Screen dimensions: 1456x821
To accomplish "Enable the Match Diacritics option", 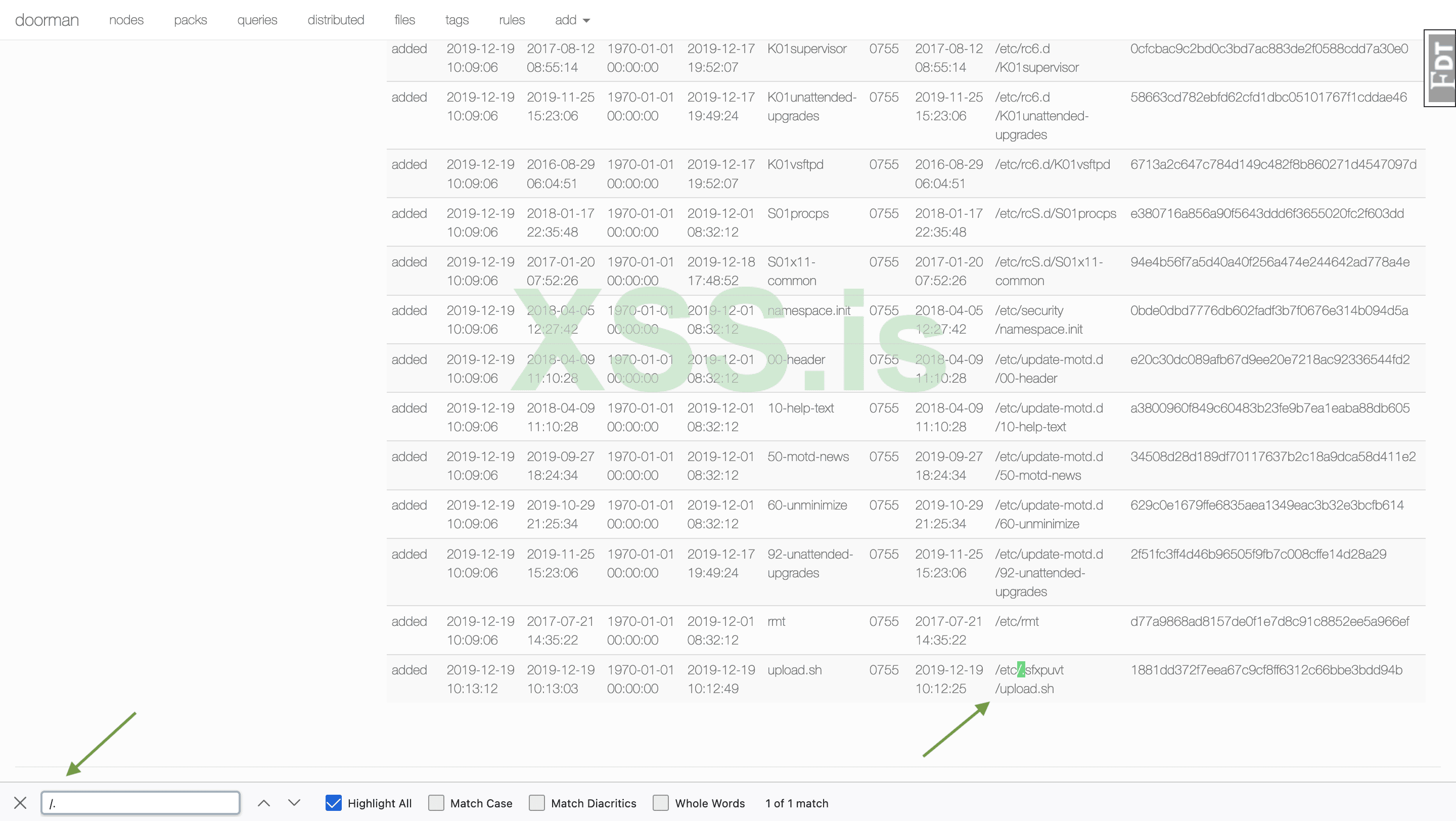I will (x=537, y=802).
